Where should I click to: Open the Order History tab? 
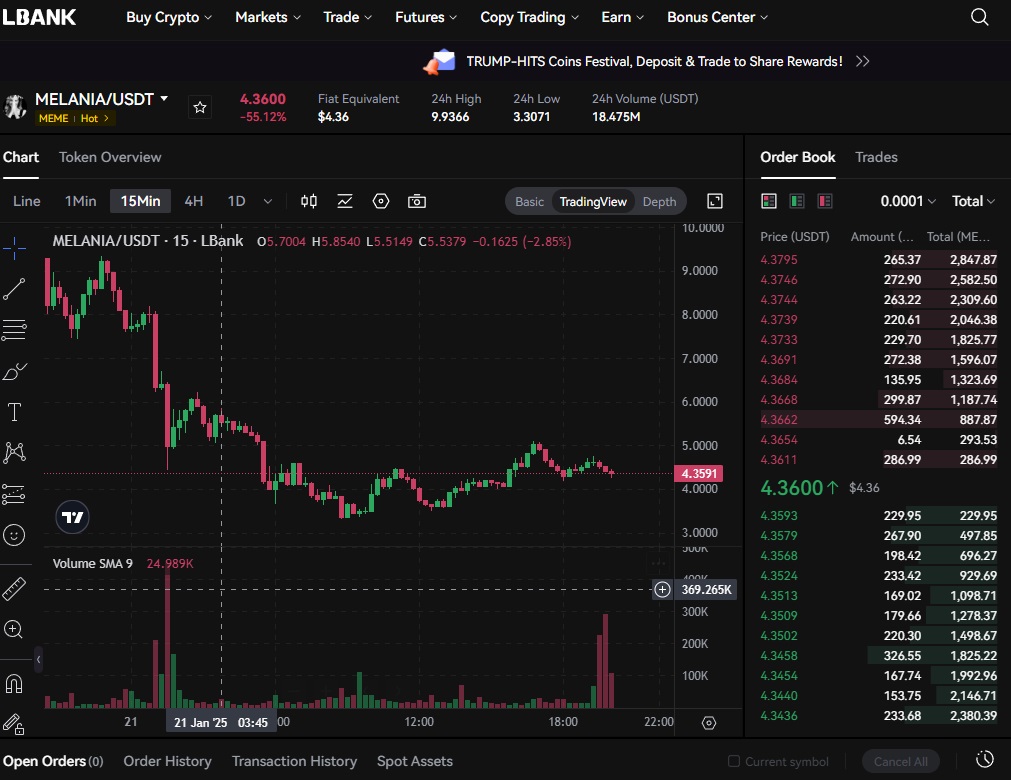168,761
